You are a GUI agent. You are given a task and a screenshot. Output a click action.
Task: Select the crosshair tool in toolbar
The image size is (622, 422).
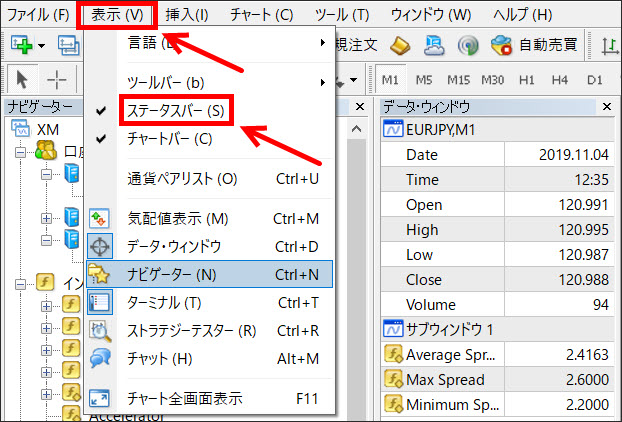[58, 79]
